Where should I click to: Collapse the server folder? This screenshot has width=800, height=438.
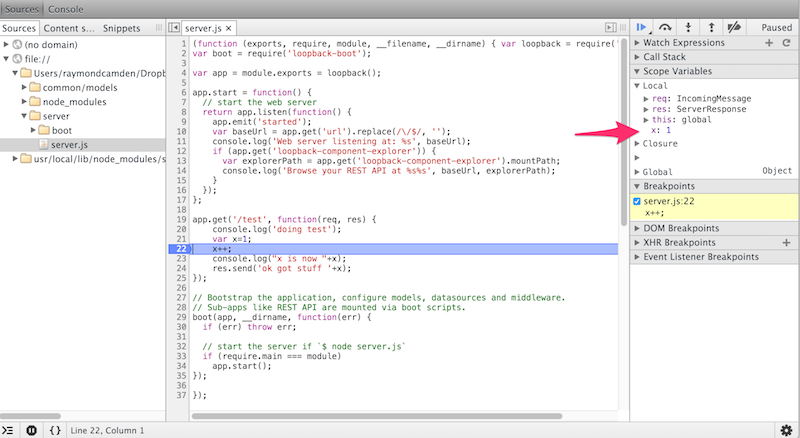24,116
